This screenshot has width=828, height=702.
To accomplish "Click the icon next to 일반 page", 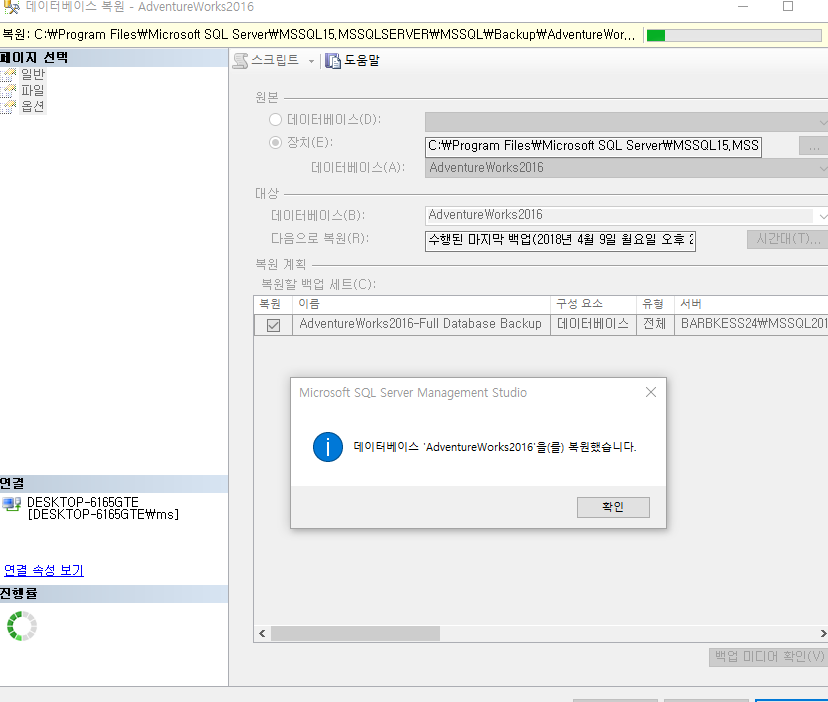I will pos(8,75).
